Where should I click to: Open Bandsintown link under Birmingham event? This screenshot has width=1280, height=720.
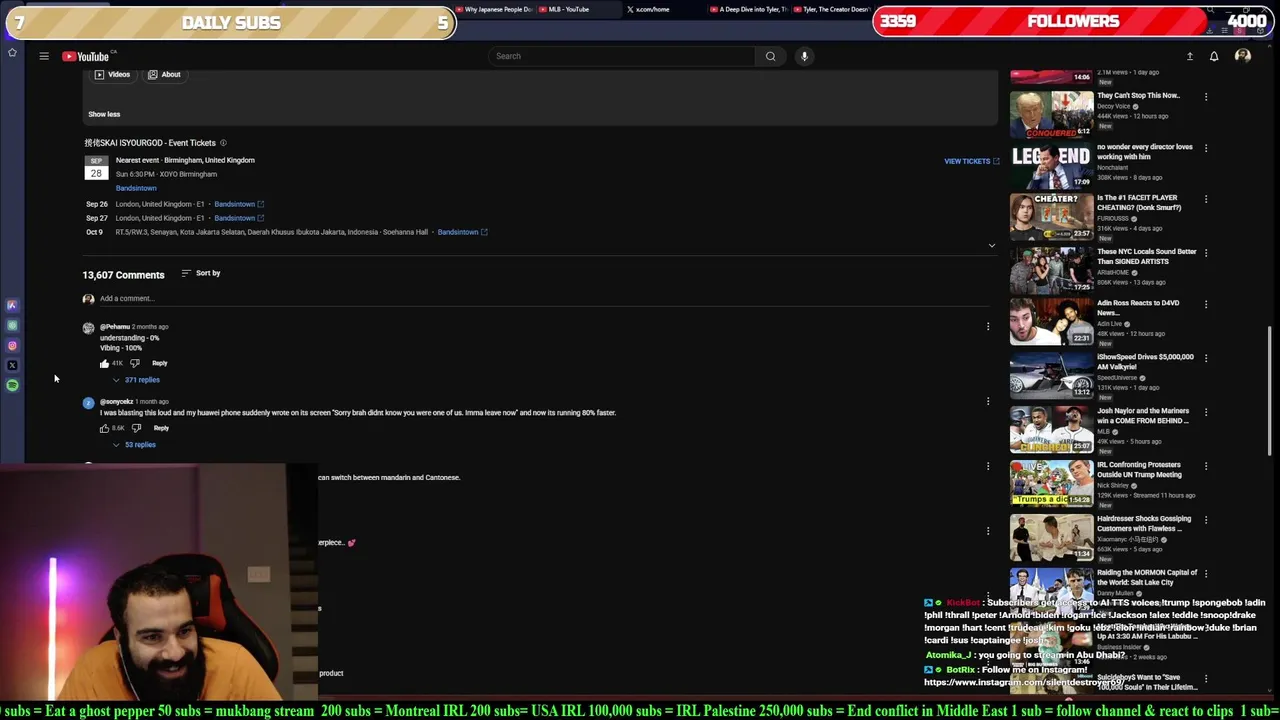136,188
